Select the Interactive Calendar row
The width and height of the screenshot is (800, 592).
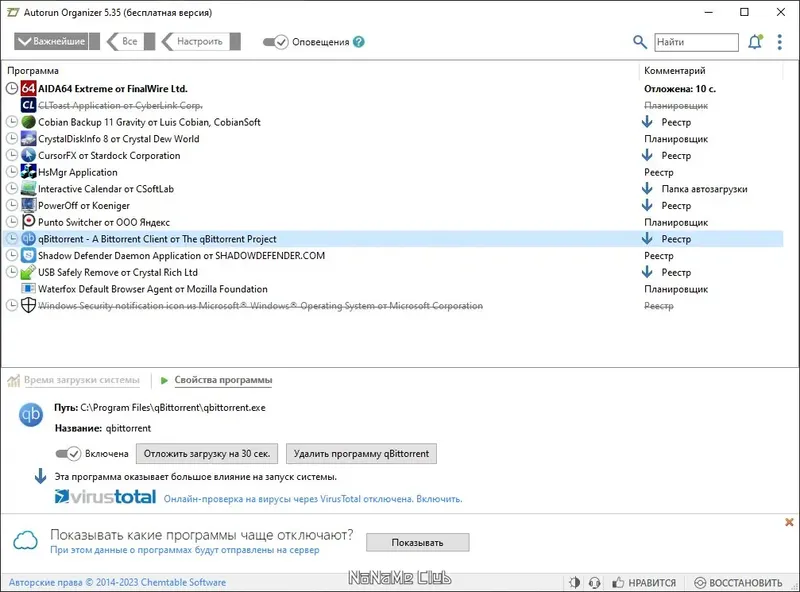393,189
